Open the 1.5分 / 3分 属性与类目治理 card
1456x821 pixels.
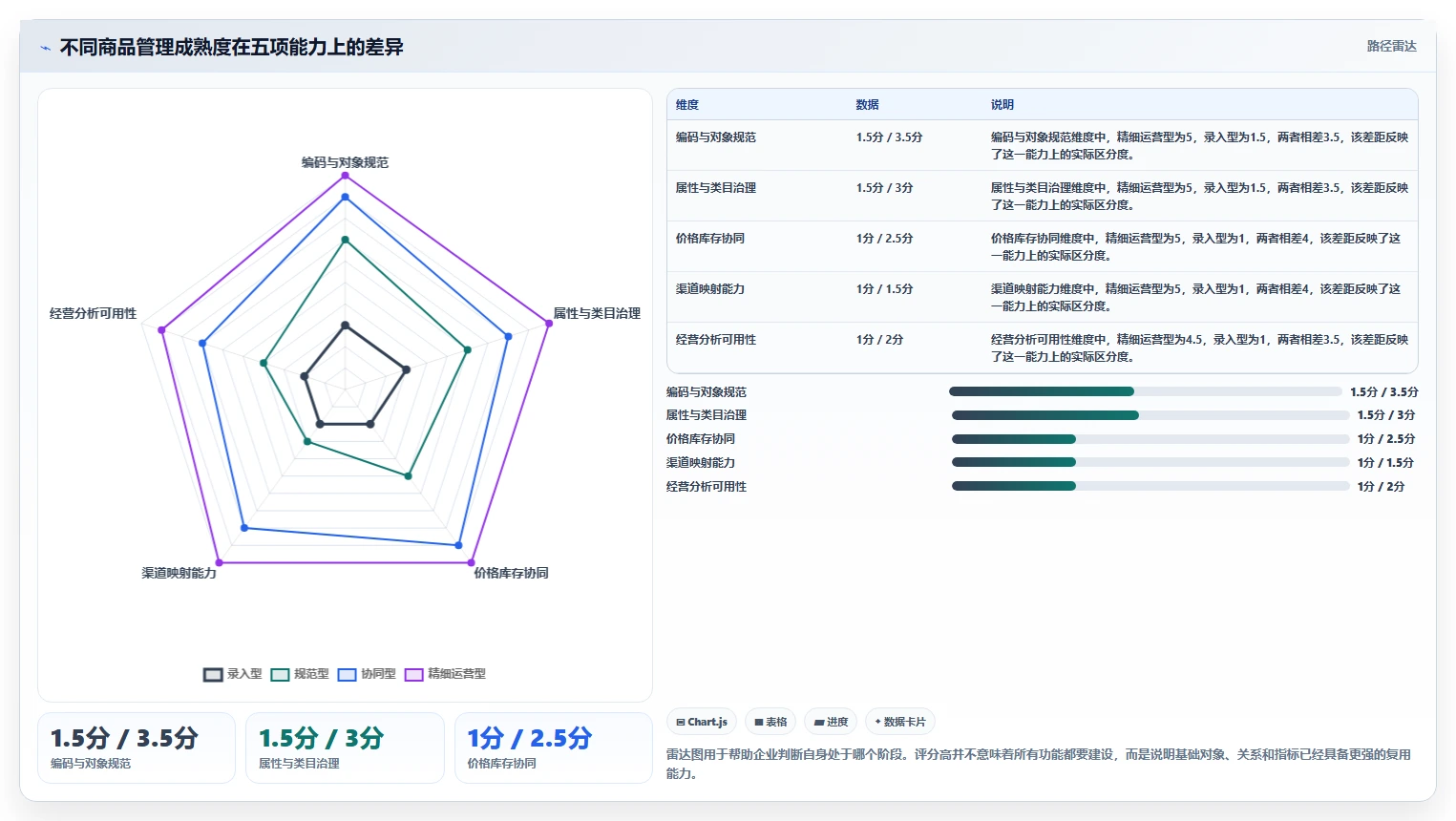[x=345, y=747]
